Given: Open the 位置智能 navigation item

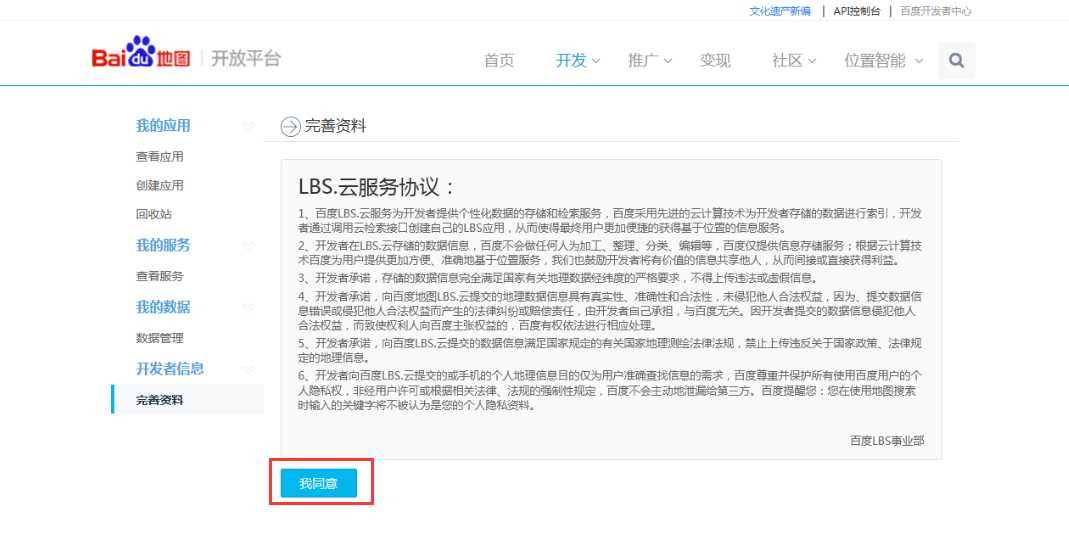Looking at the screenshot, I should [x=875, y=61].
